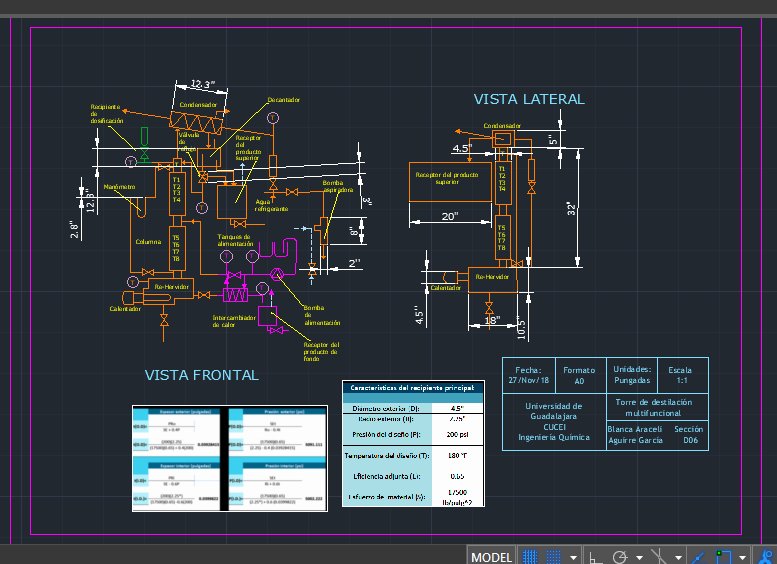Click the Decantador label

coord(283,100)
